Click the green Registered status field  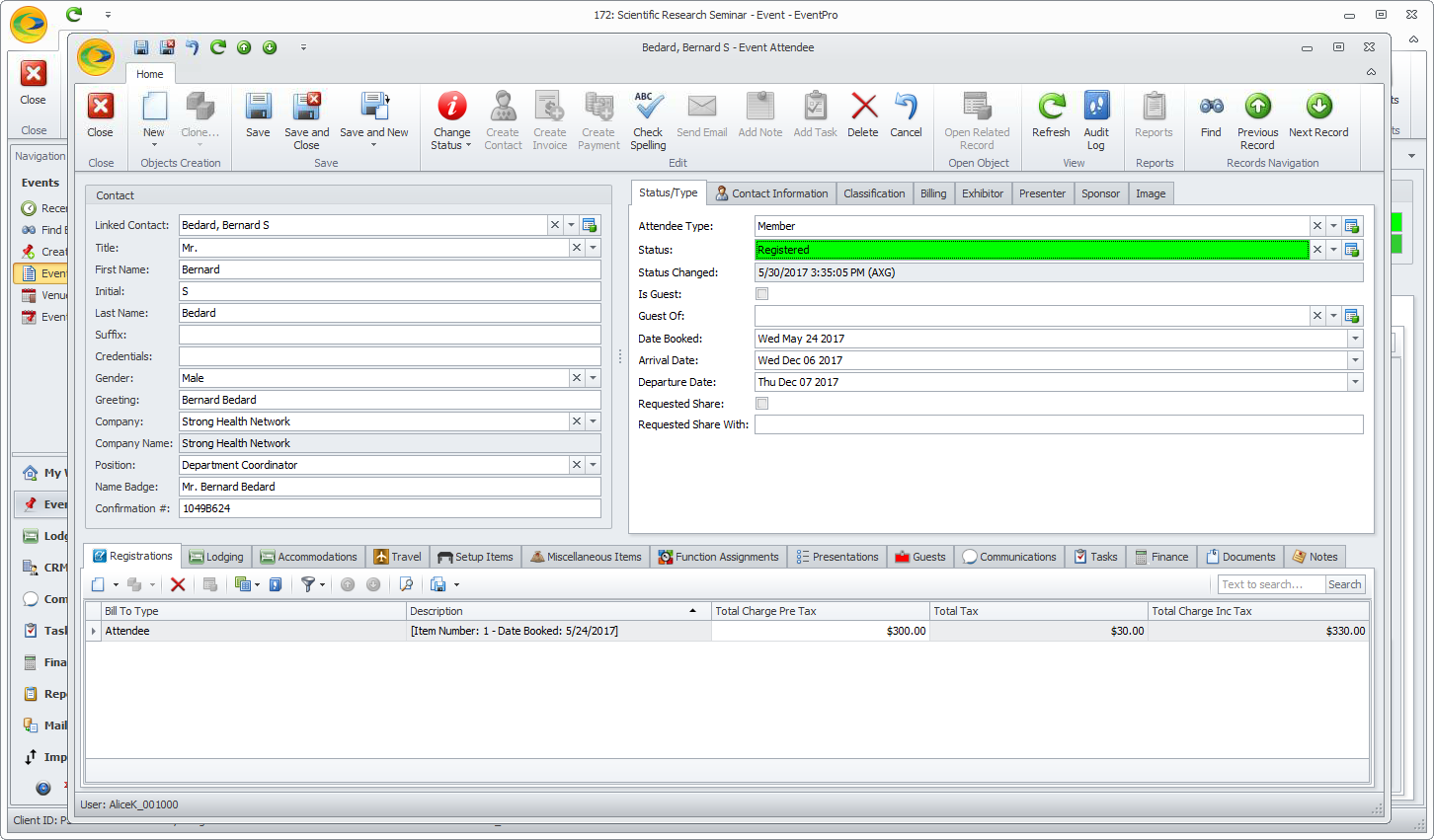(1032, 250)
